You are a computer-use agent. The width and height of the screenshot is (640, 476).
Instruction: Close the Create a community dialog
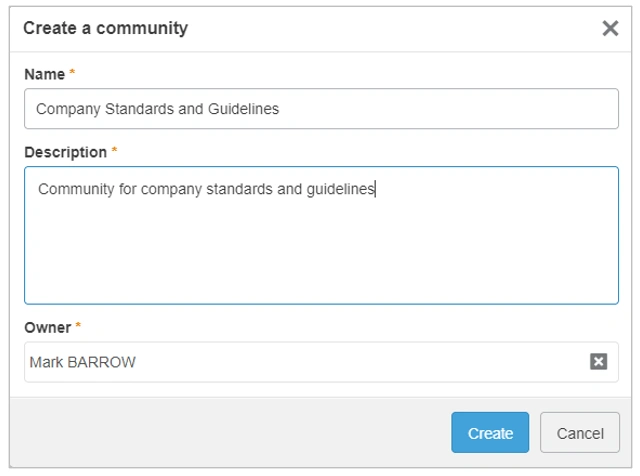coord(610,28)
